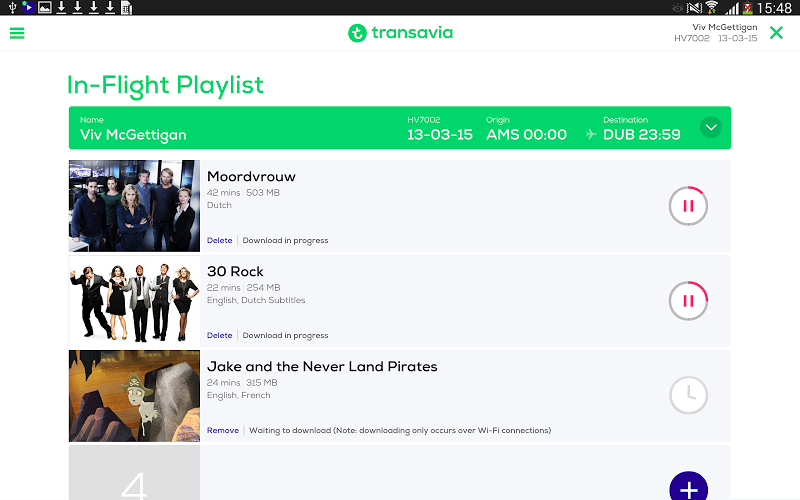800x500 pixels.
Task: Click the transavia logo
Action: click(x=401, y=33)
